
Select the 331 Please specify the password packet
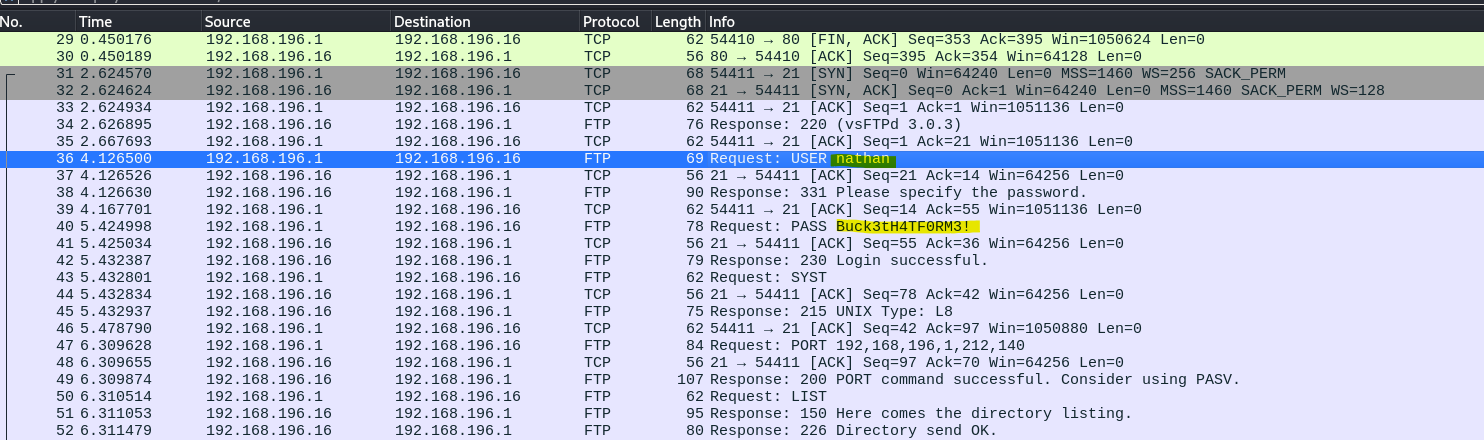click(742, 193)
